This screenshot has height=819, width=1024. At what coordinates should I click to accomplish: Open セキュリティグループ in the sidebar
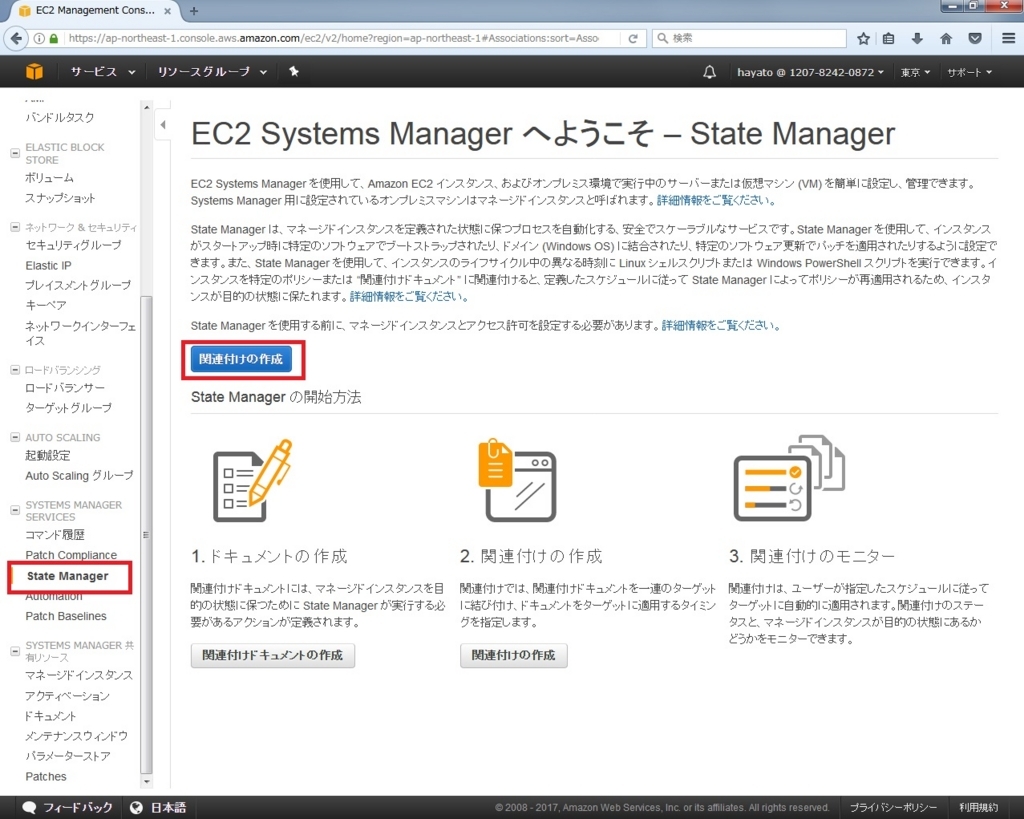(x=72, y=245)
